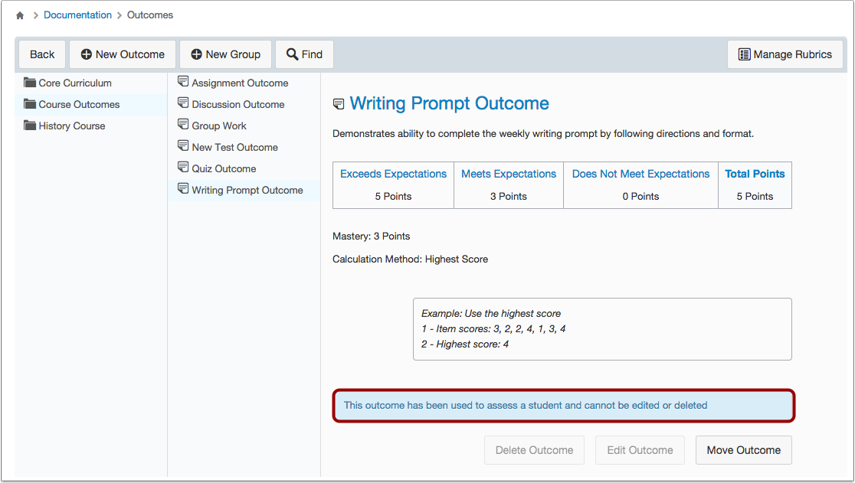Click the Writing Prompt Outcome title
The image size is (855, 483).
pyautogui.click(x=449, y=104)
